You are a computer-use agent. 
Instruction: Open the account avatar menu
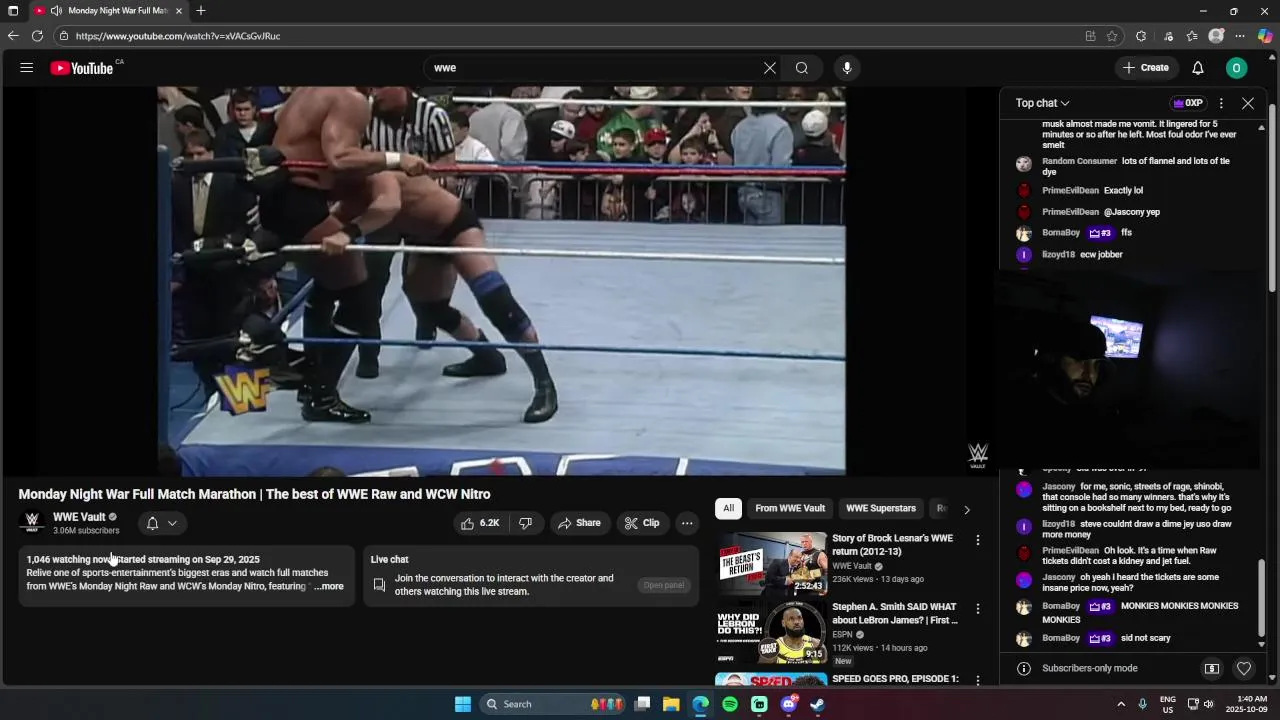[x=1237, y=68]
